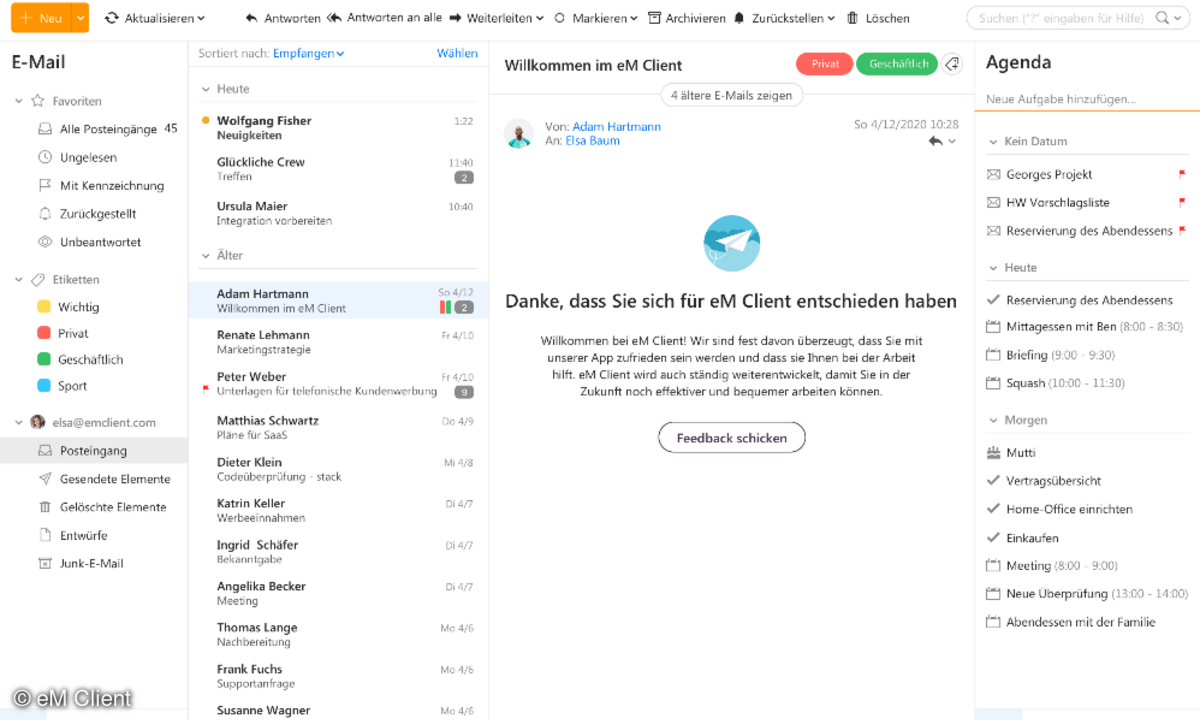Open Ursula Maier's Integration email
Screen dimensions: 1200x720
338,213
